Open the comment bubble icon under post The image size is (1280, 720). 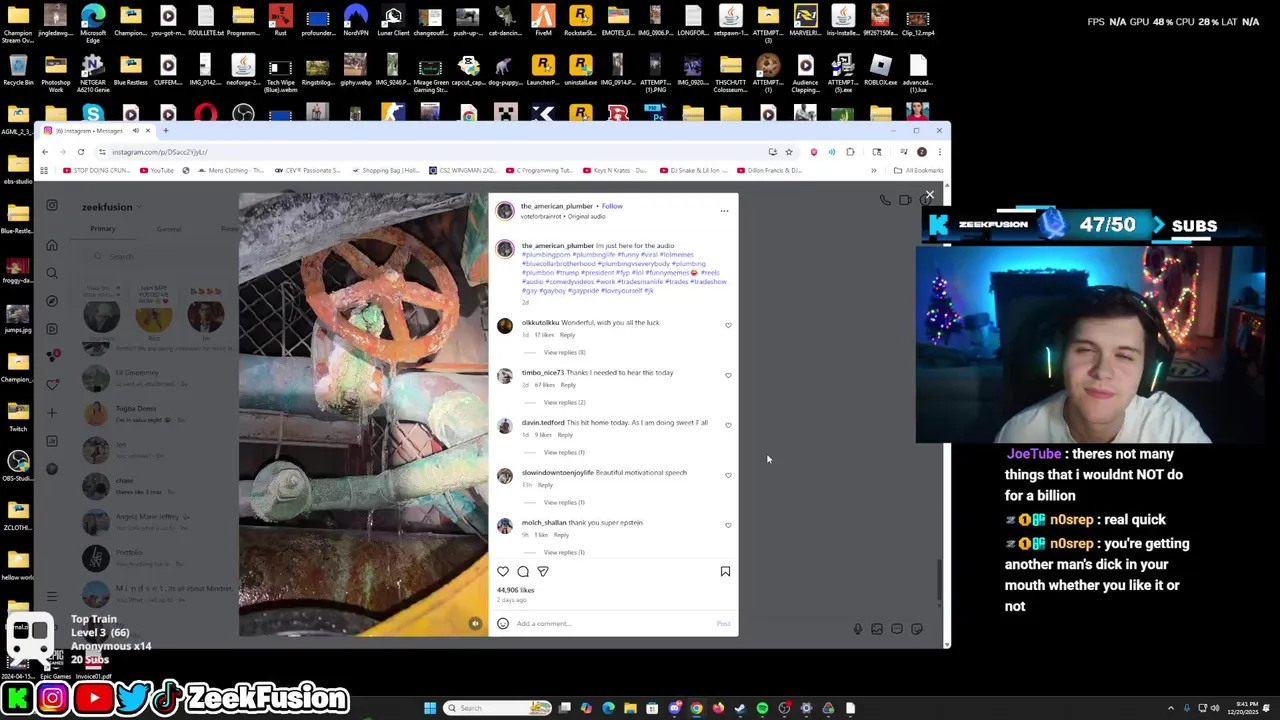point(523,571)
